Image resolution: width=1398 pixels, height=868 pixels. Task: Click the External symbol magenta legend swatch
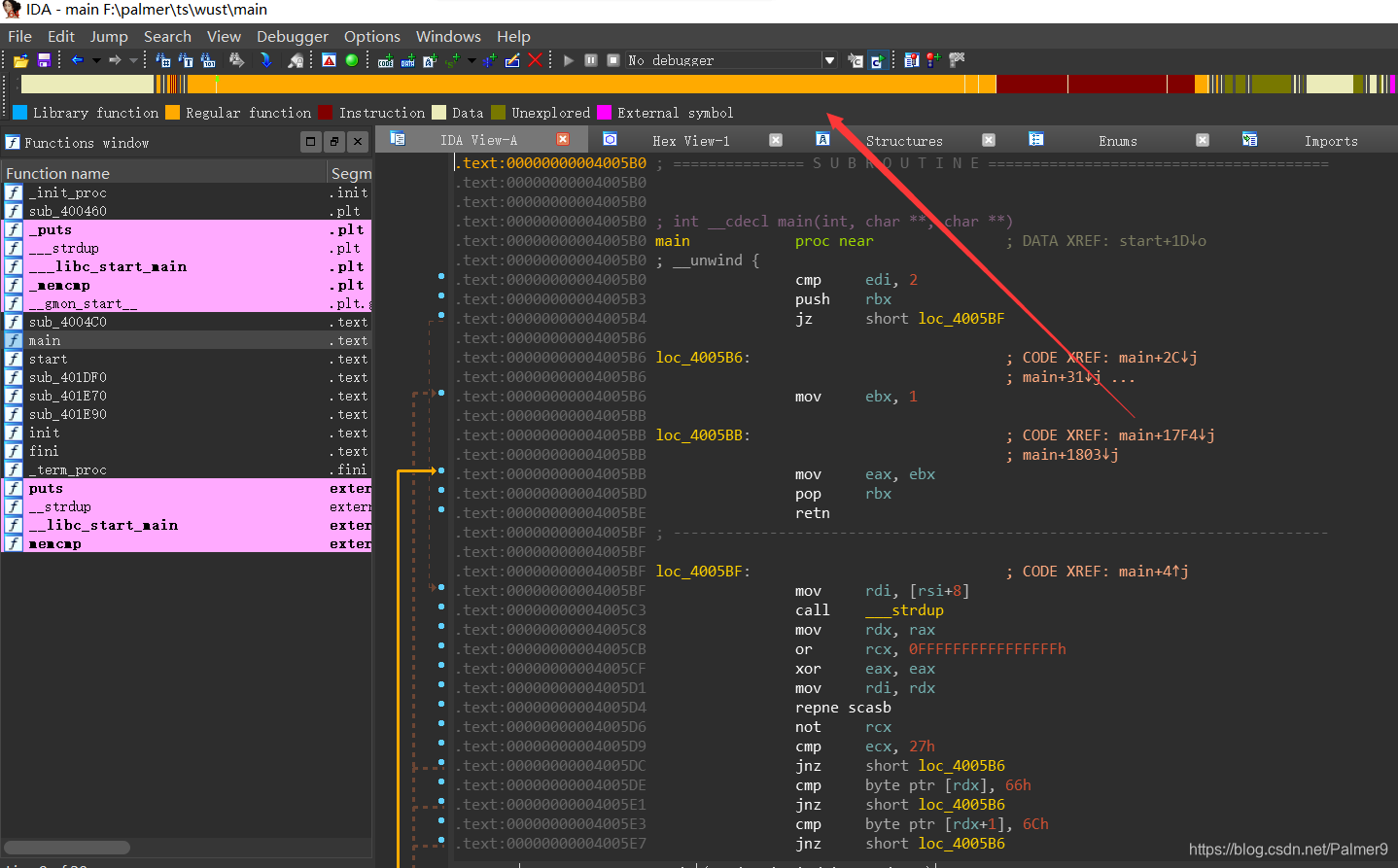pyautogui.click(x=604, y=113)
